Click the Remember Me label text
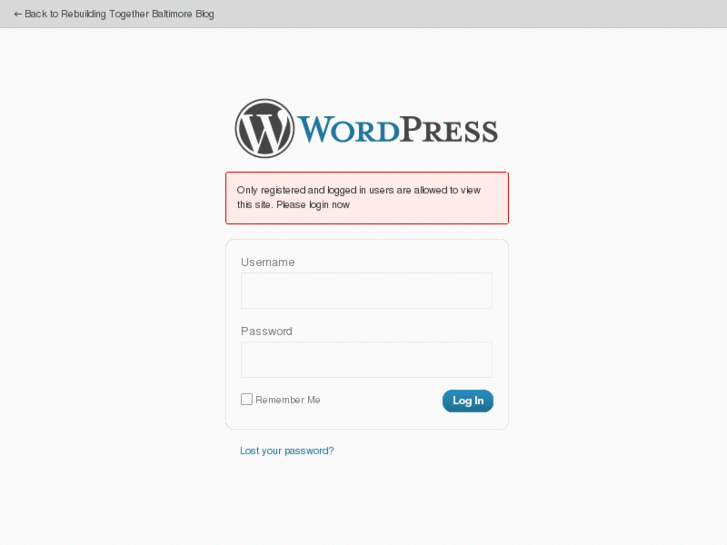 point(288,400)
